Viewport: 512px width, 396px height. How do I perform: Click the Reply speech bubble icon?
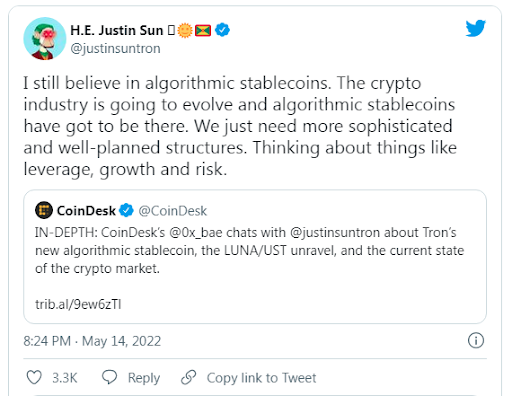109,377
